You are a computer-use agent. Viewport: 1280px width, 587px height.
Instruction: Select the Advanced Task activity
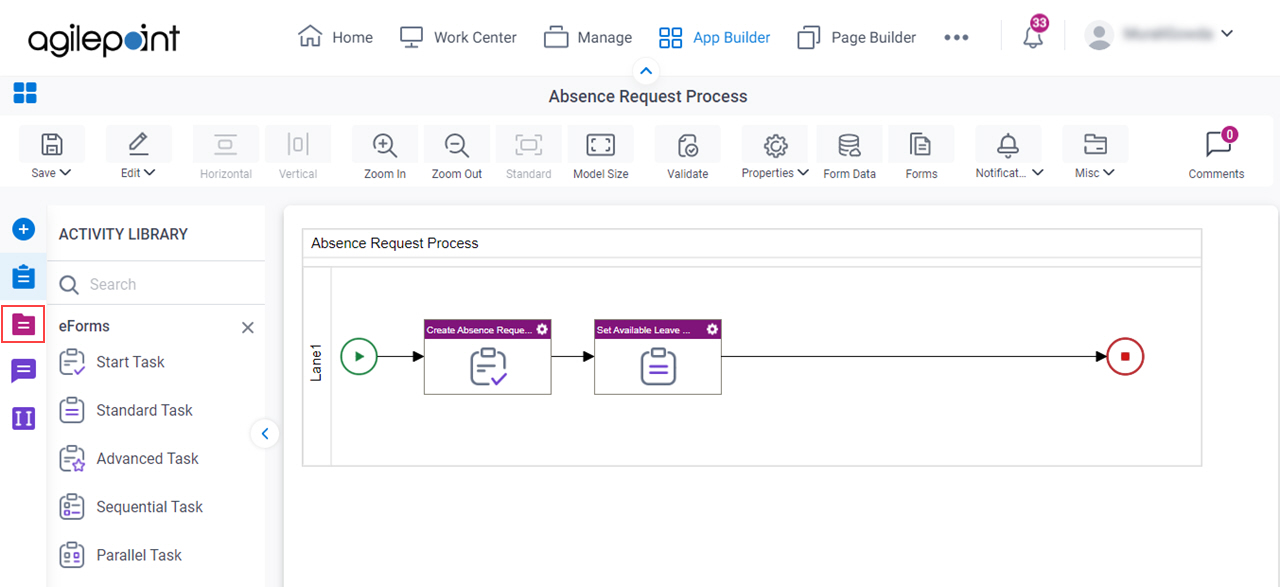[129, 458]
